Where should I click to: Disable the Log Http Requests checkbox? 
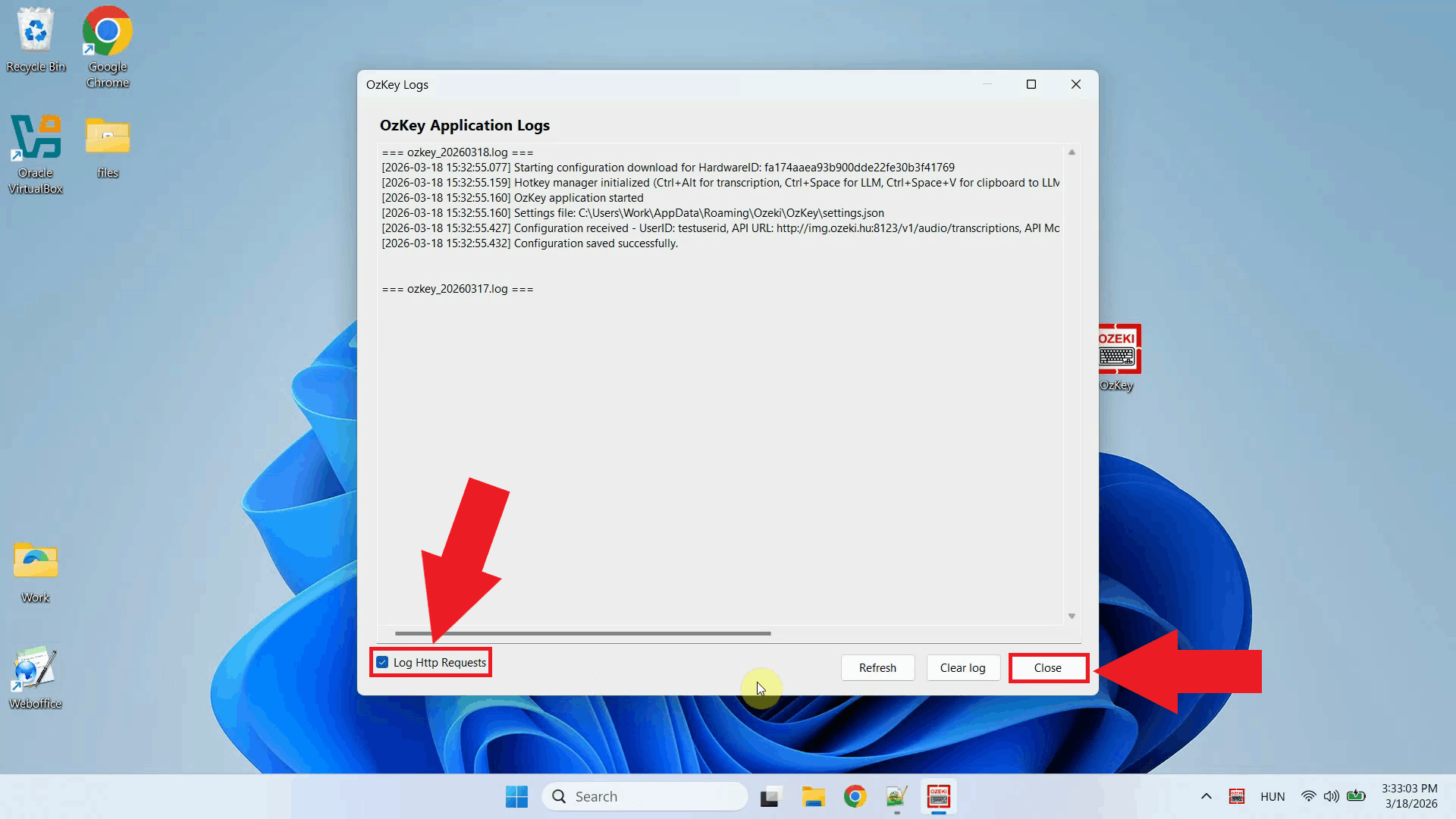[381, 662]
